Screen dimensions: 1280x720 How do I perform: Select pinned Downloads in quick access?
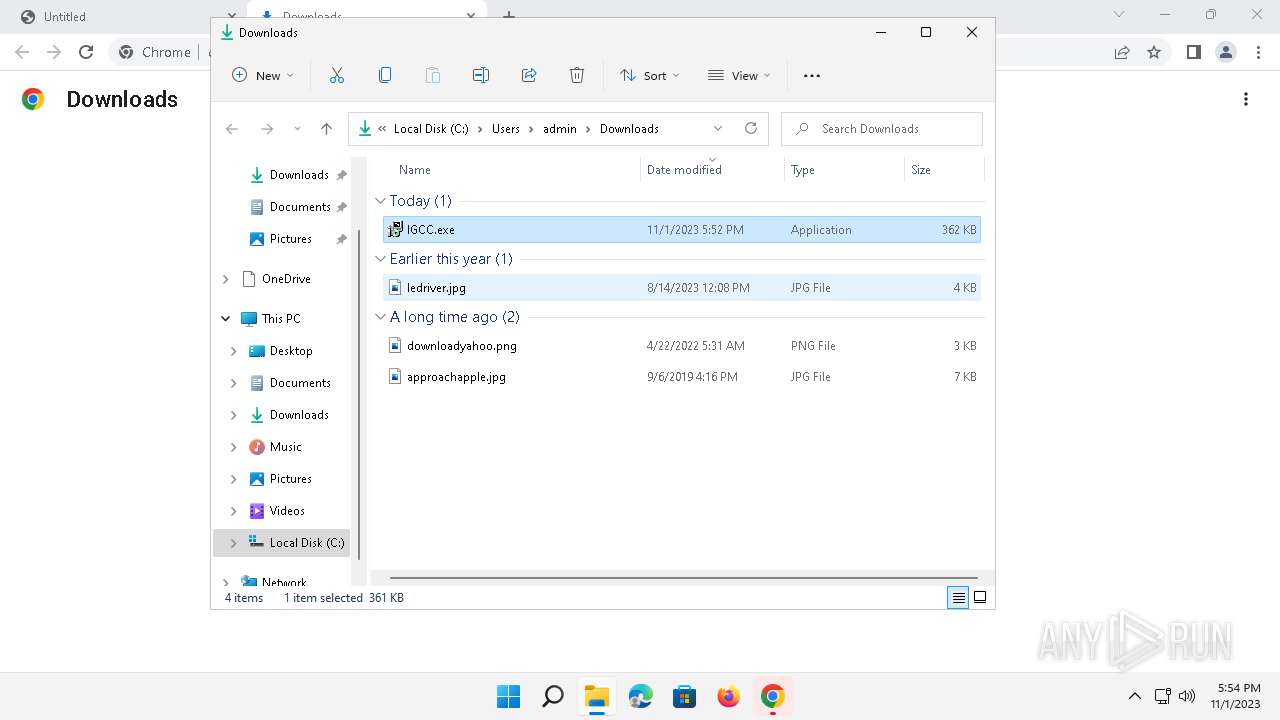(298, 175)
